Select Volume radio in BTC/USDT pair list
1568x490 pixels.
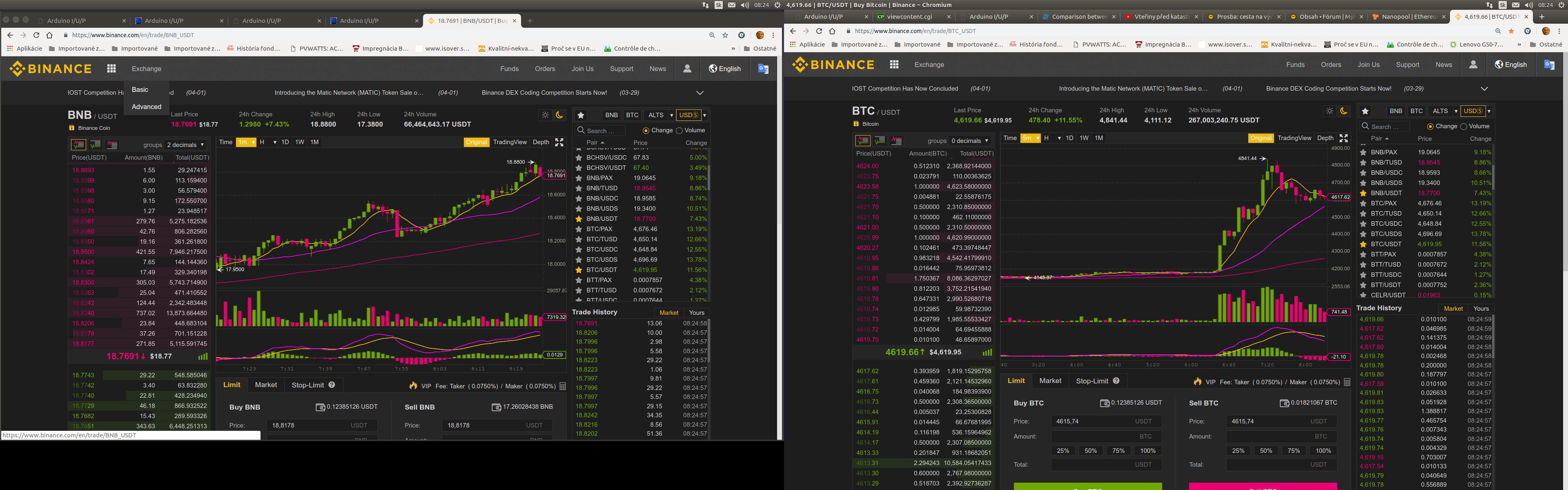coord(1463,127)
